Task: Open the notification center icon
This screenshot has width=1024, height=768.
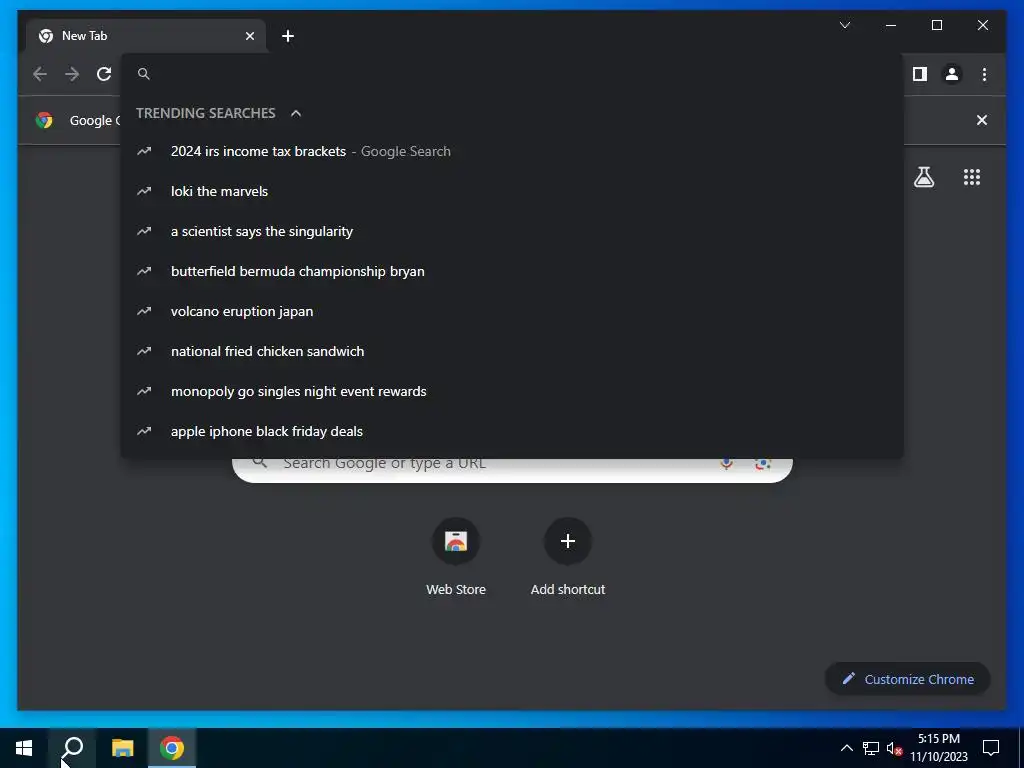Action: [x=991, y=748]
